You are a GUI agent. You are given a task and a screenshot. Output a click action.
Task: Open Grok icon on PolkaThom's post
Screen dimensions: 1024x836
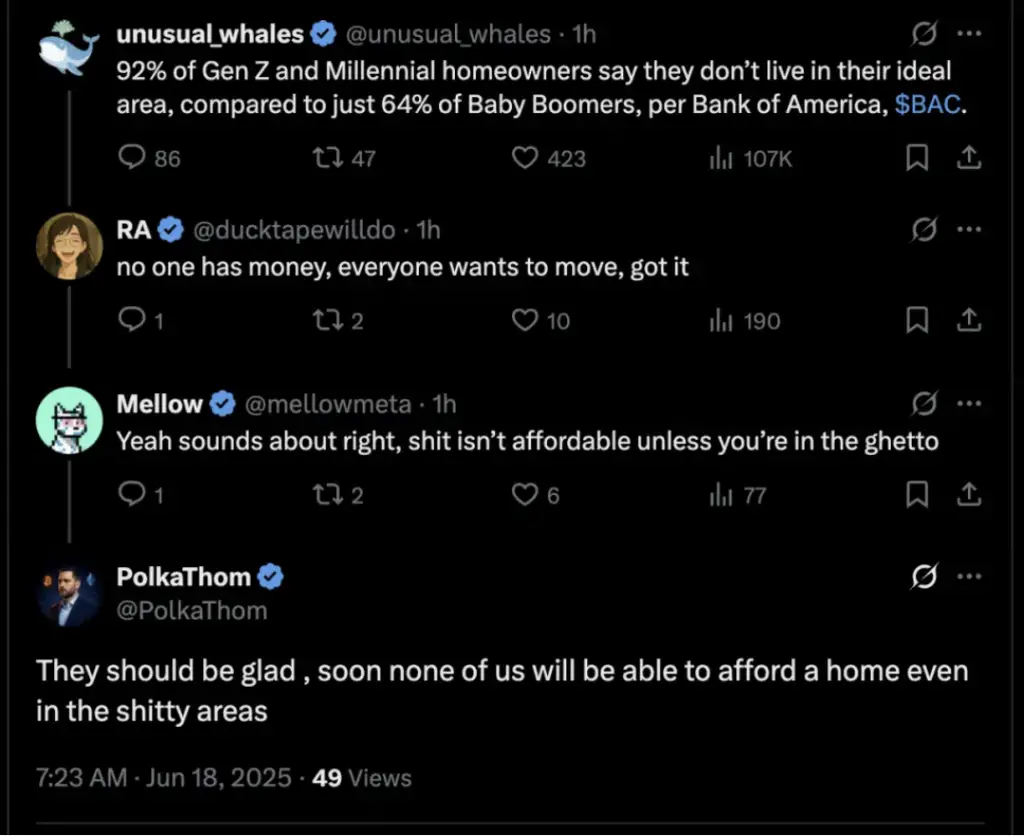coord(924,576)
